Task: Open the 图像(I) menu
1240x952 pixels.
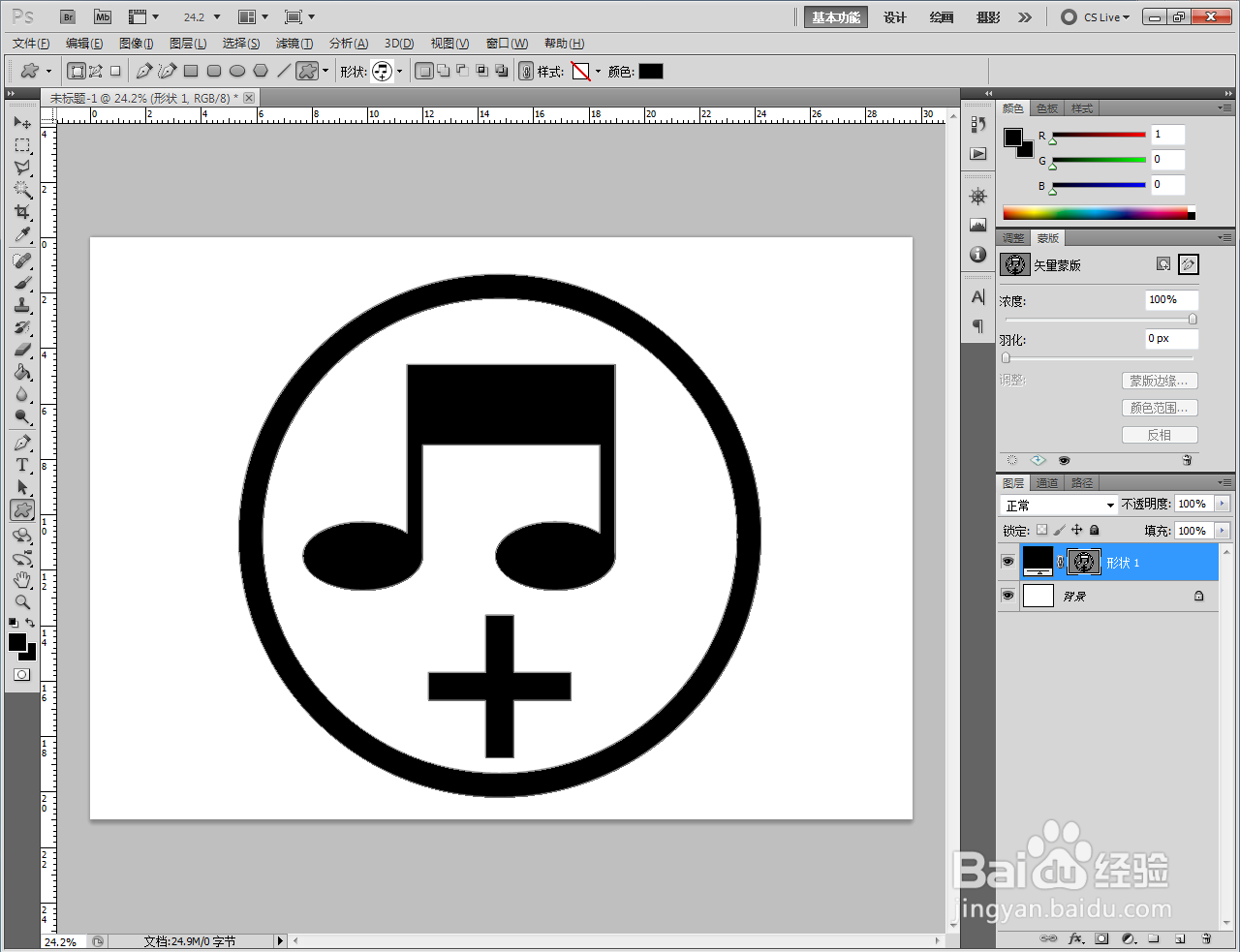Action: point(136,44)
